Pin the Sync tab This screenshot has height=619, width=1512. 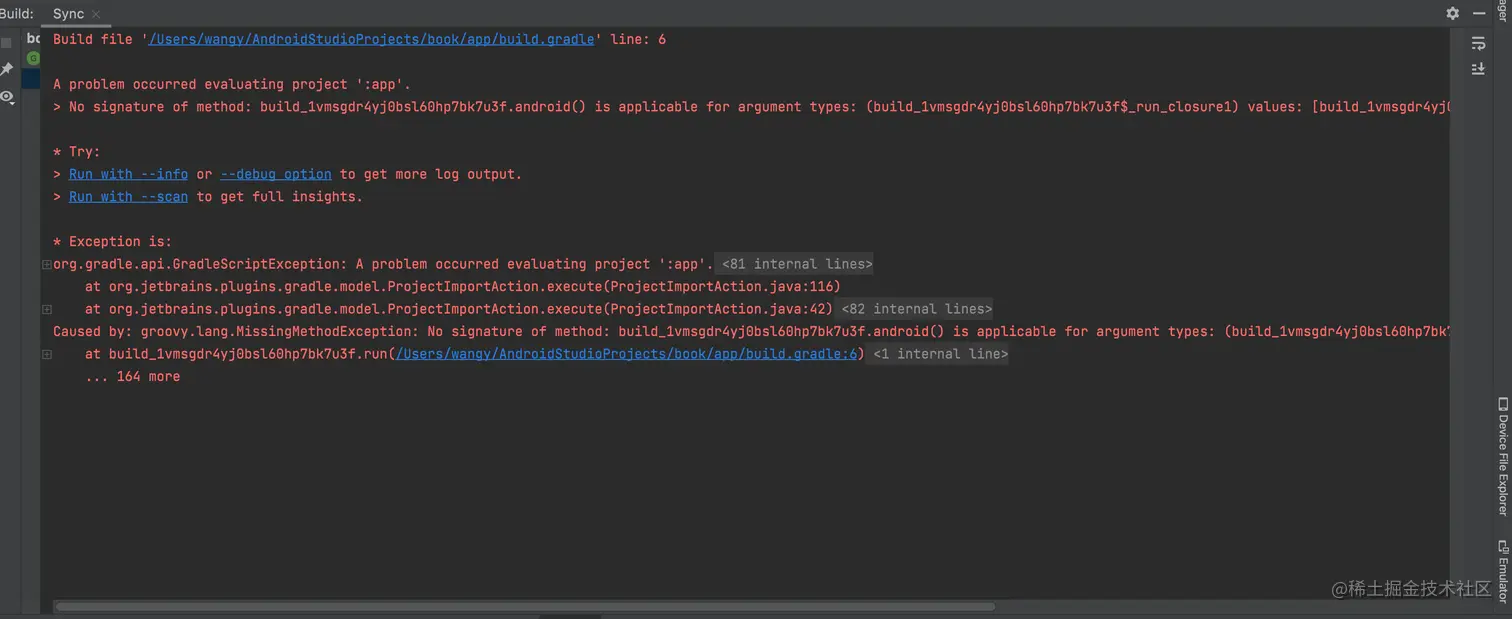click(x=6, y=69)
